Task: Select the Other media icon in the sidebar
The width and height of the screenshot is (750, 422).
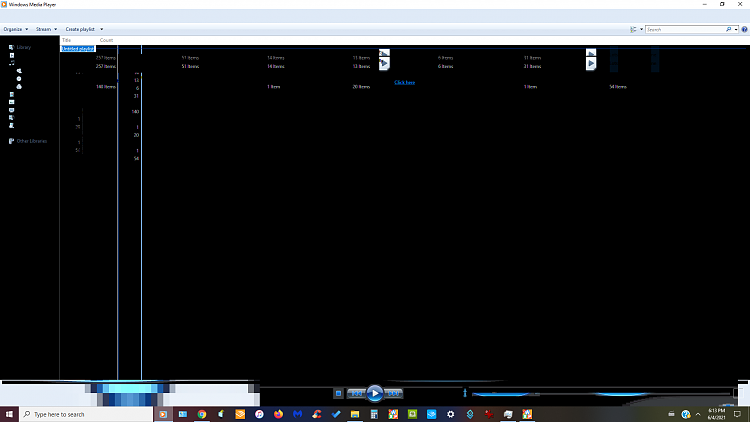Action: (x=12, y=118)
